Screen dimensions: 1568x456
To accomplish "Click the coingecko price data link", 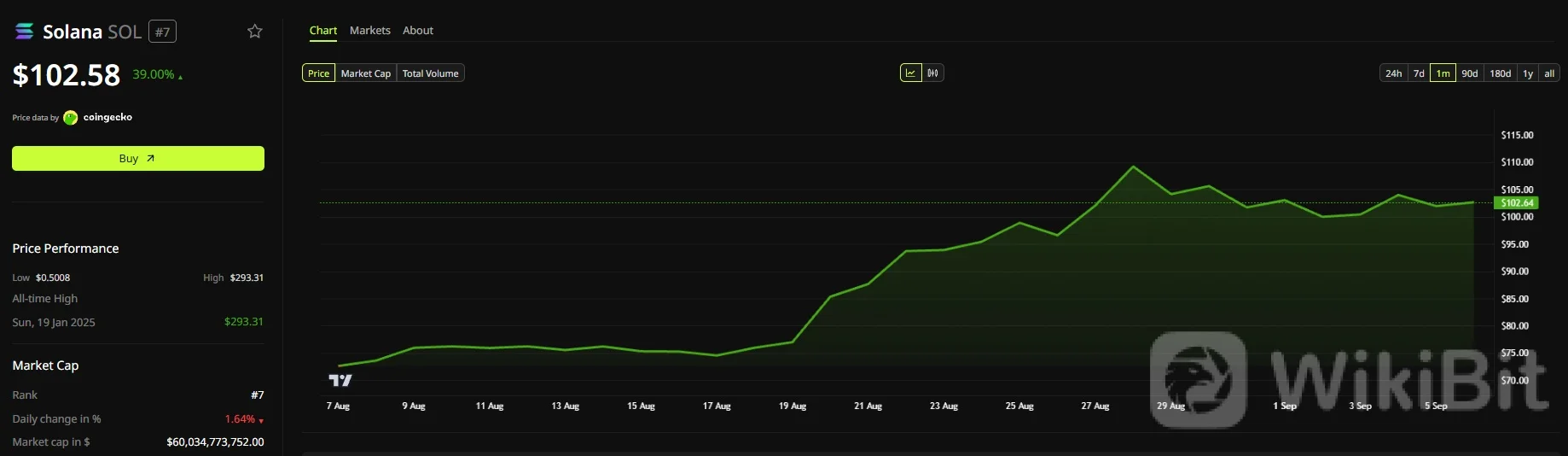I will click(107, 118).
